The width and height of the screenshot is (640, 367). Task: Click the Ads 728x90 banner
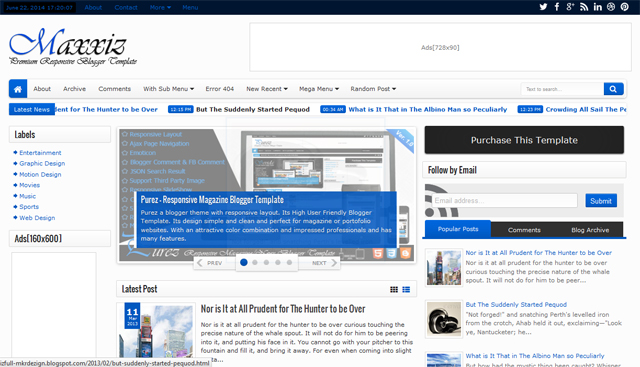(x=440, y=47)
